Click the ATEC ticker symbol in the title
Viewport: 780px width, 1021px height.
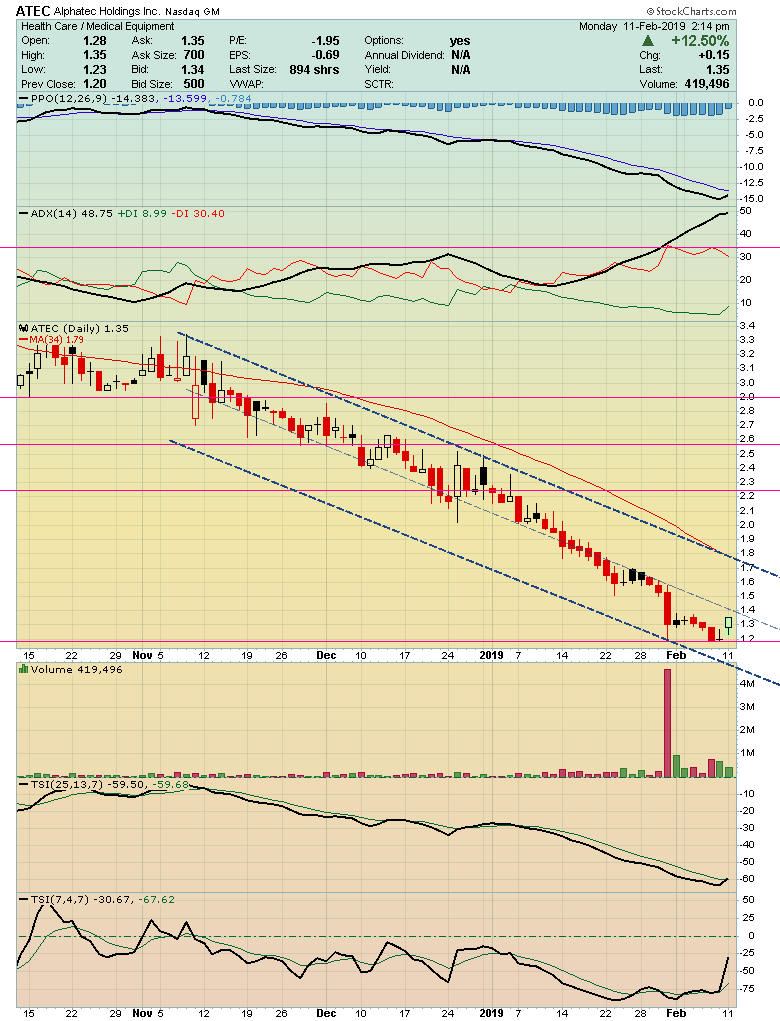pyautogui.click(x=33, y=11)
